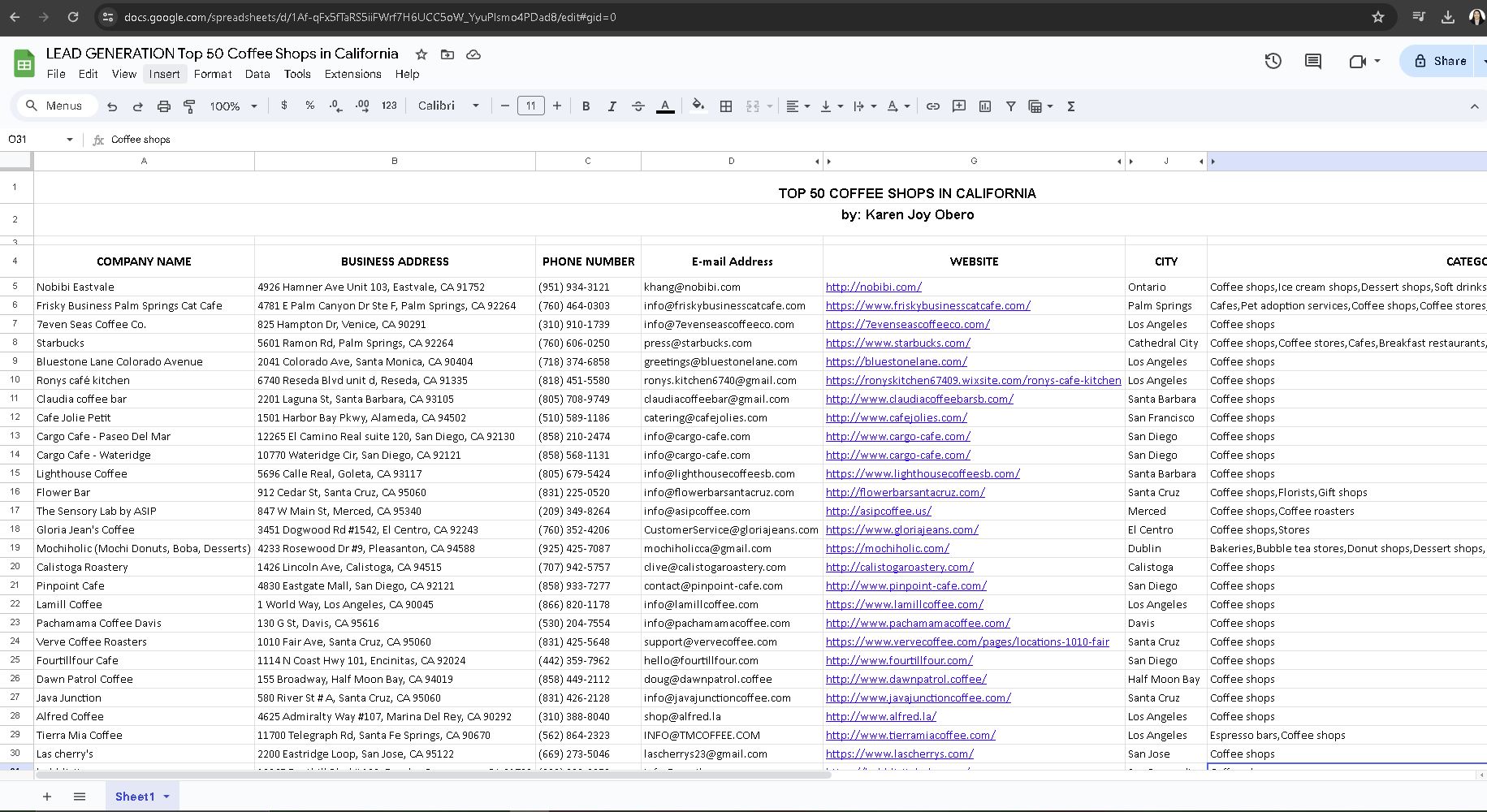The image size is (1487, 812).
Task: Redo the last action
Action: click(x=137, y=106)
